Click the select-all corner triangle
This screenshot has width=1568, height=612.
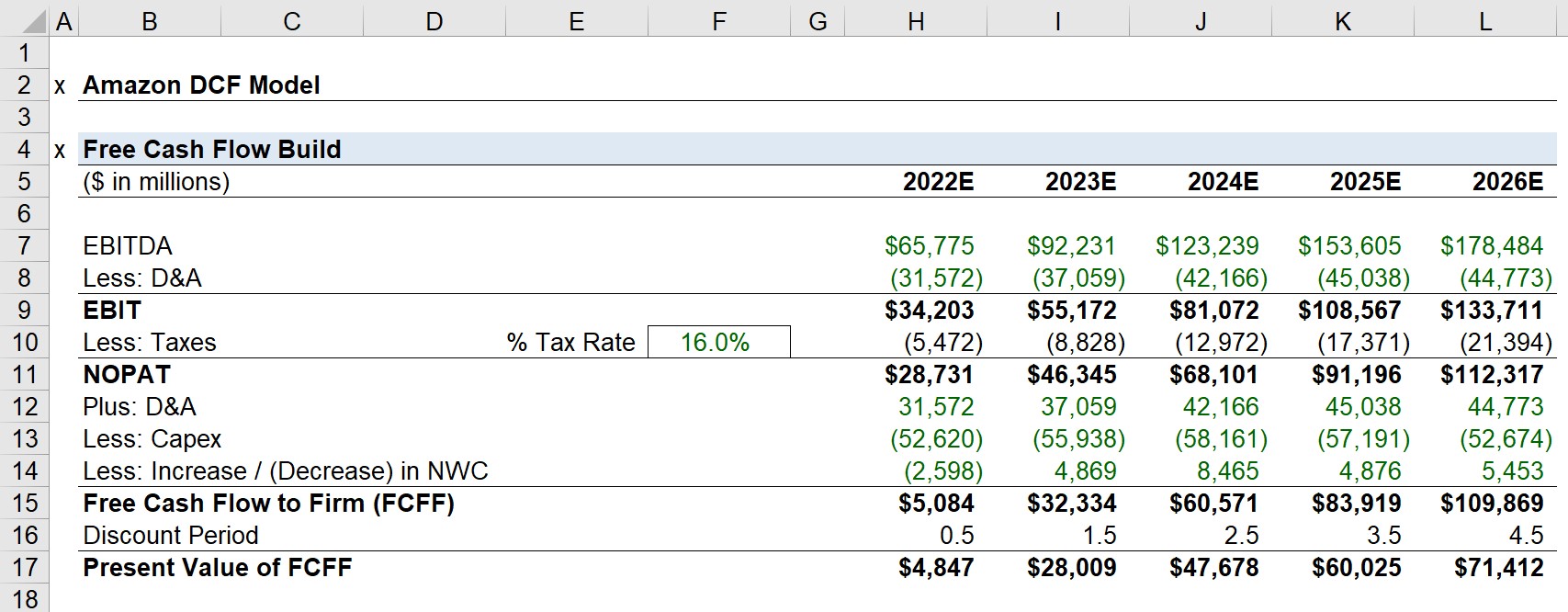[37, 20]
